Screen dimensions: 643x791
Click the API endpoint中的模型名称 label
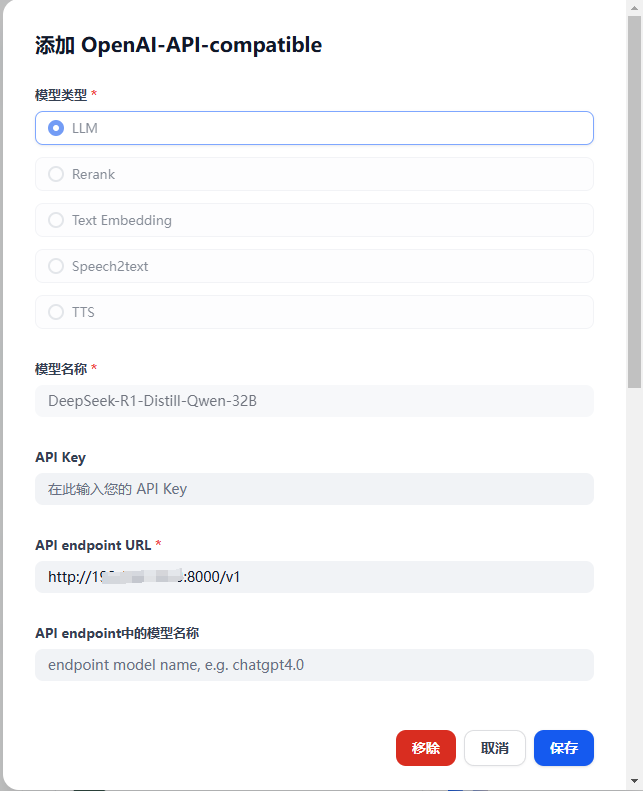[117, 633]
